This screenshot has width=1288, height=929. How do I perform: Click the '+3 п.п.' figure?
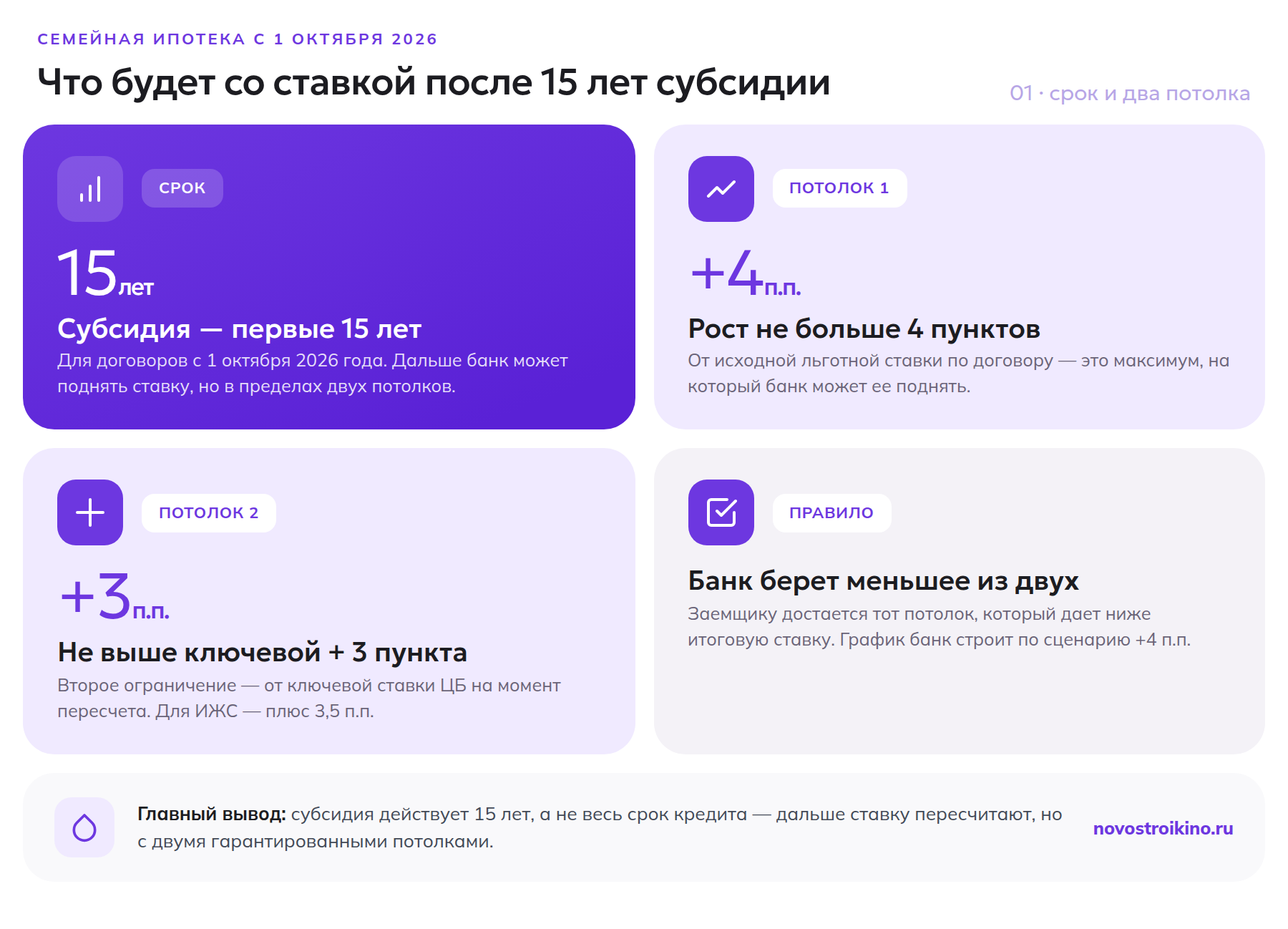(114, 596)
